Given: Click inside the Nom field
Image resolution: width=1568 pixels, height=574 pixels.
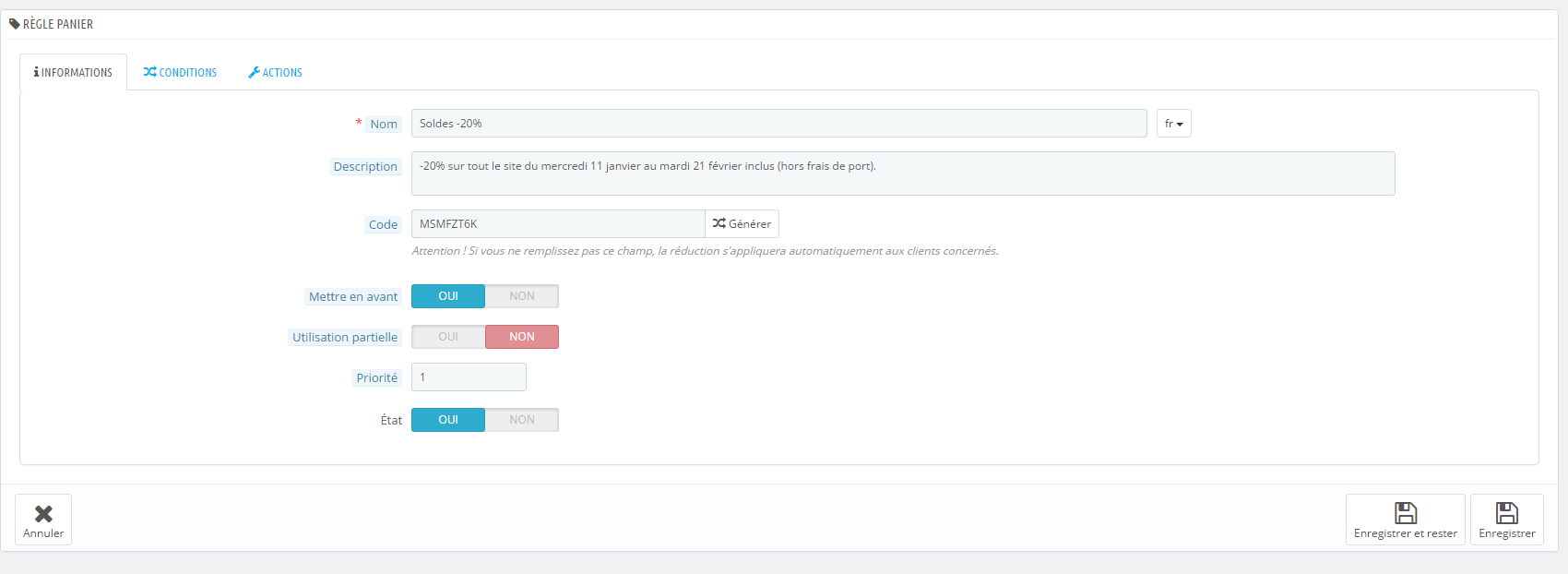Looking at the screenshot, I should coord(778,124).
